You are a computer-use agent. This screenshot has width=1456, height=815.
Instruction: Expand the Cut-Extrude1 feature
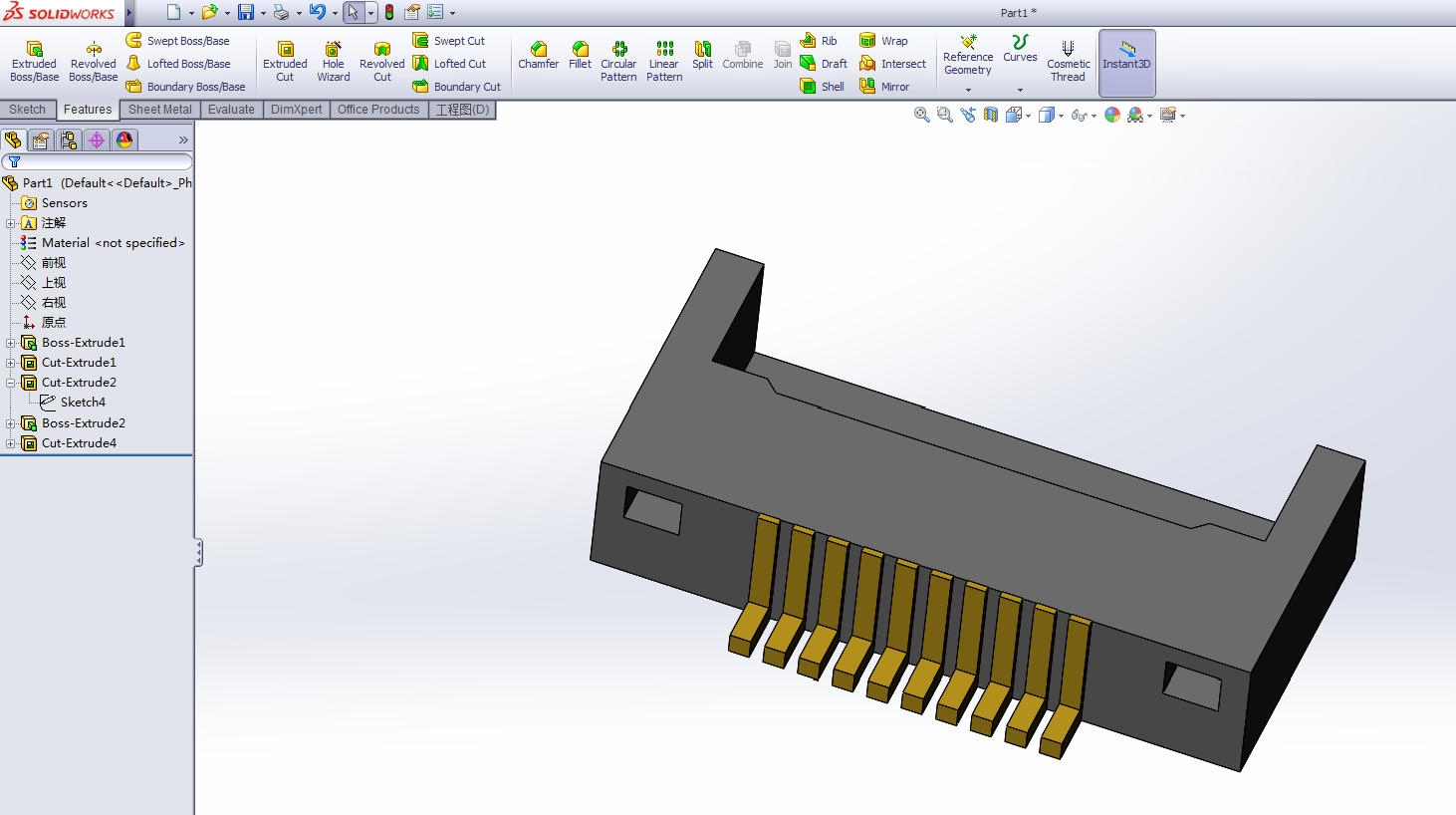click(x=11, y=363)
